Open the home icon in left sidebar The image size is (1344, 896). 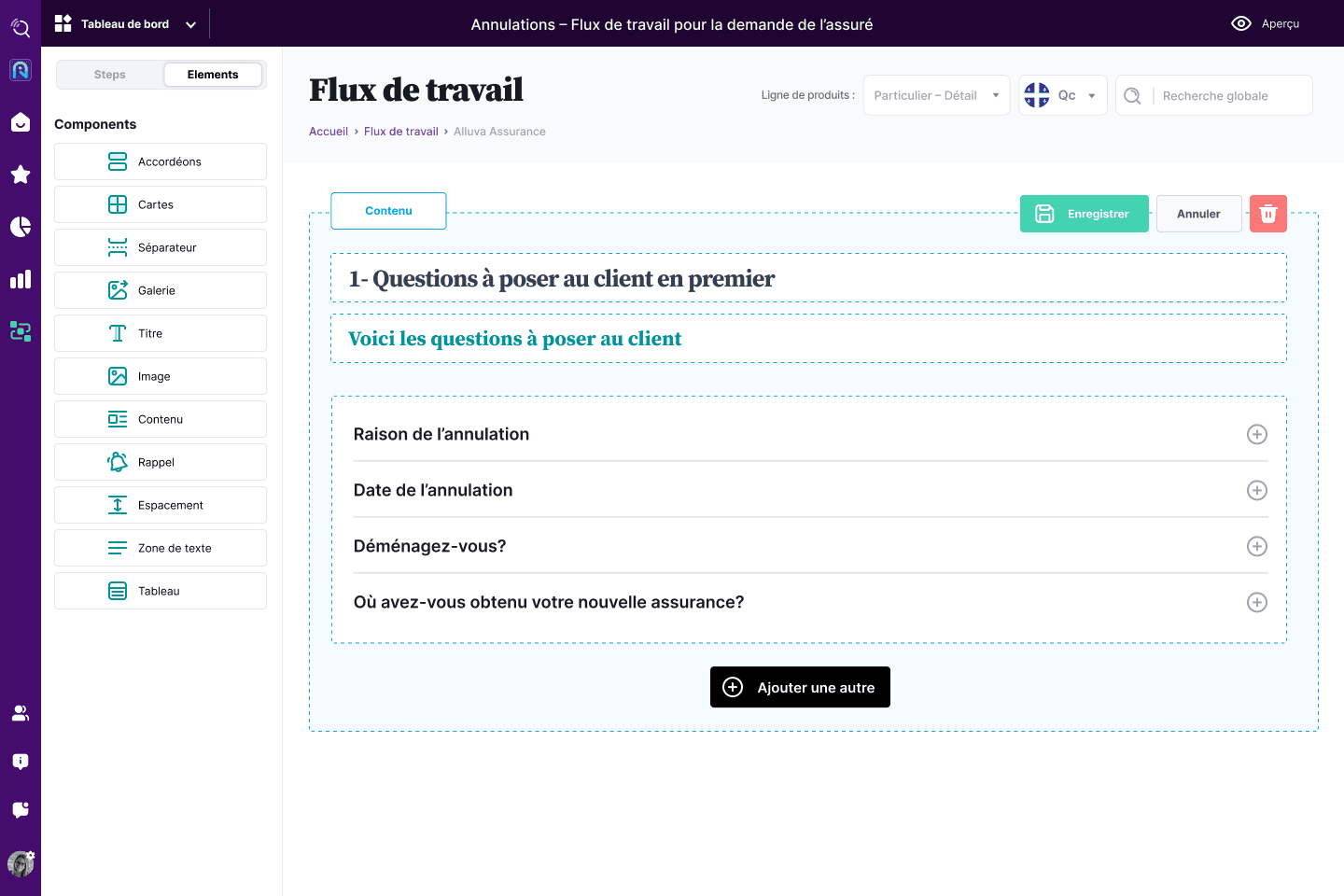click(x=21, y=122)
